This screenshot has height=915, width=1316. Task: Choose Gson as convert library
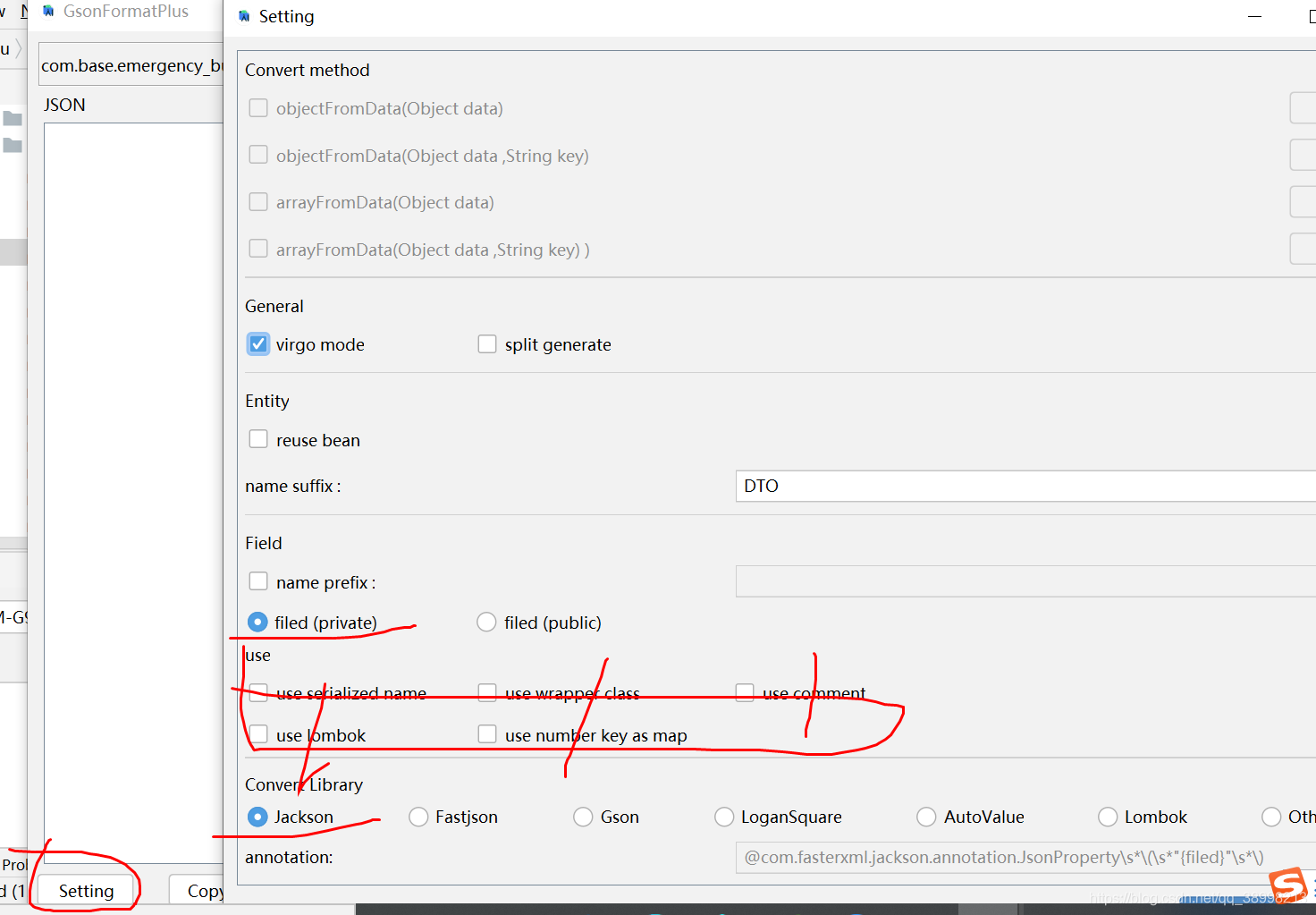pos(583,817)
